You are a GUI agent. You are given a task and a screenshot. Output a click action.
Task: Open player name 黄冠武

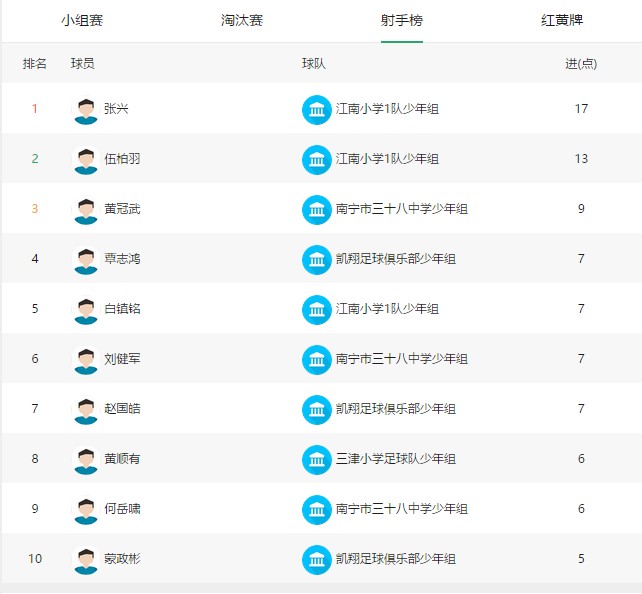click(x=122, y=209)
